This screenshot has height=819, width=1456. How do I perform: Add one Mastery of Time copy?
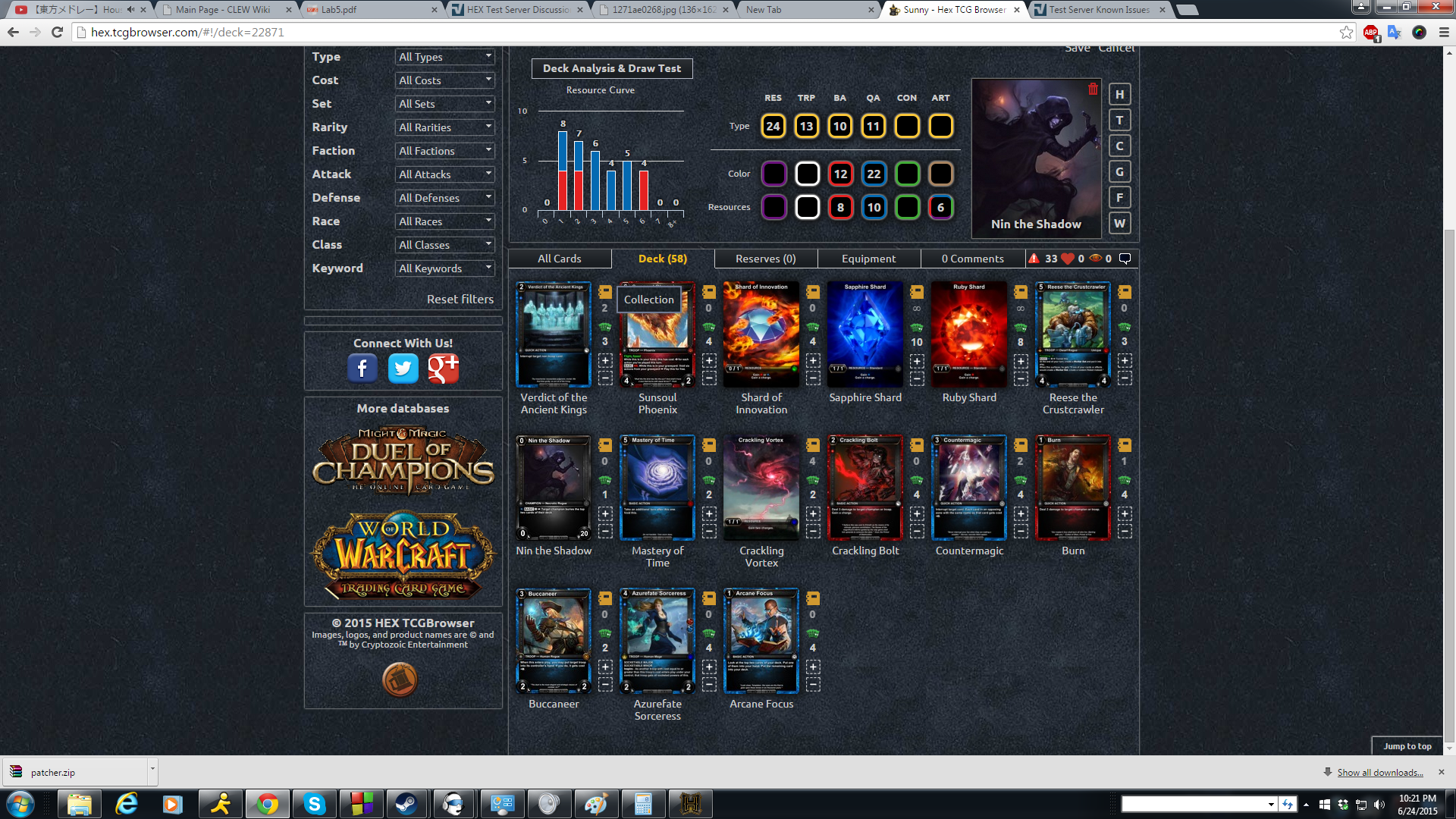tap(709, 513)
